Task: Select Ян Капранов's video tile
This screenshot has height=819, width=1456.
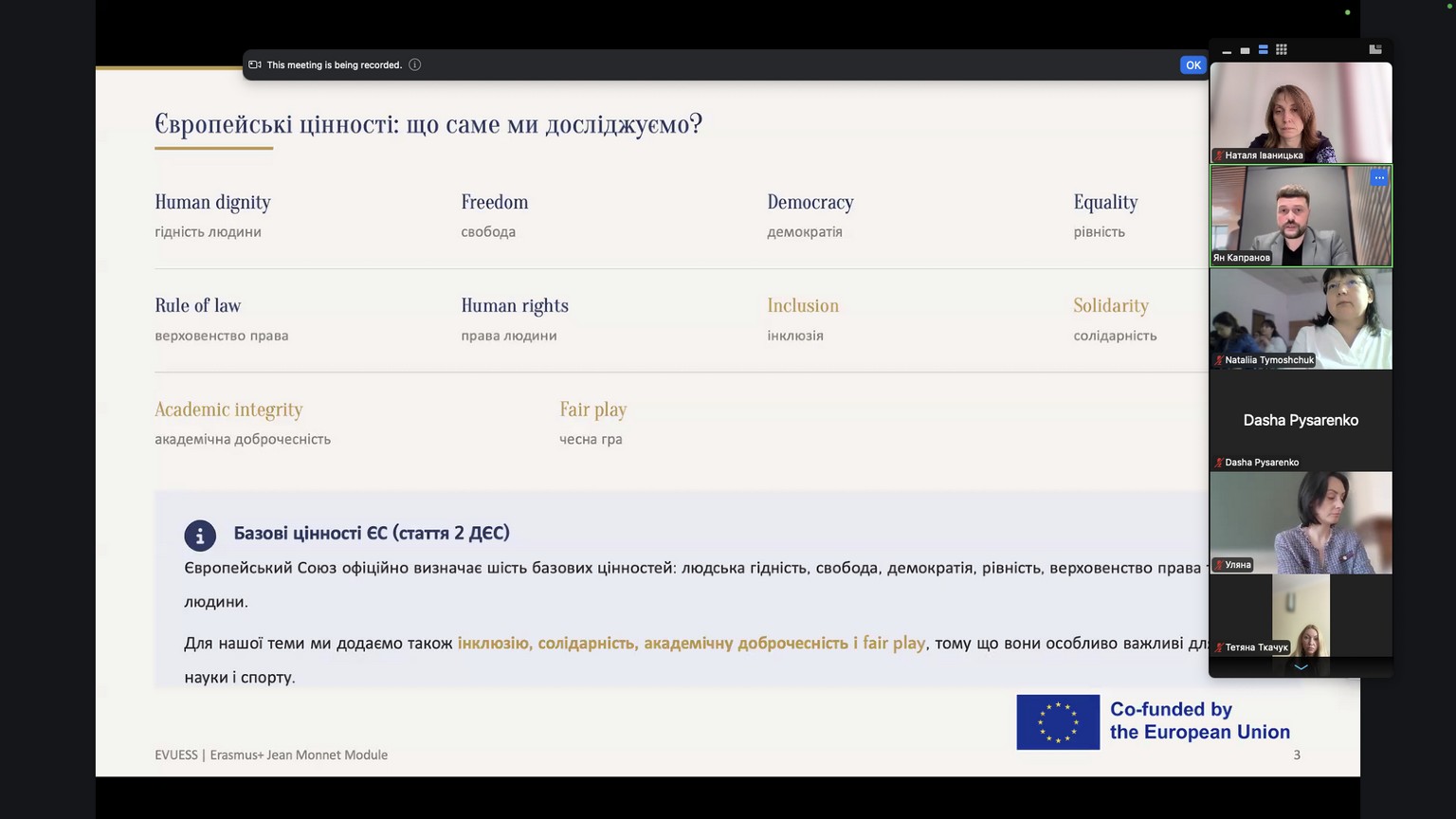Action: (x=1301, y=216)
